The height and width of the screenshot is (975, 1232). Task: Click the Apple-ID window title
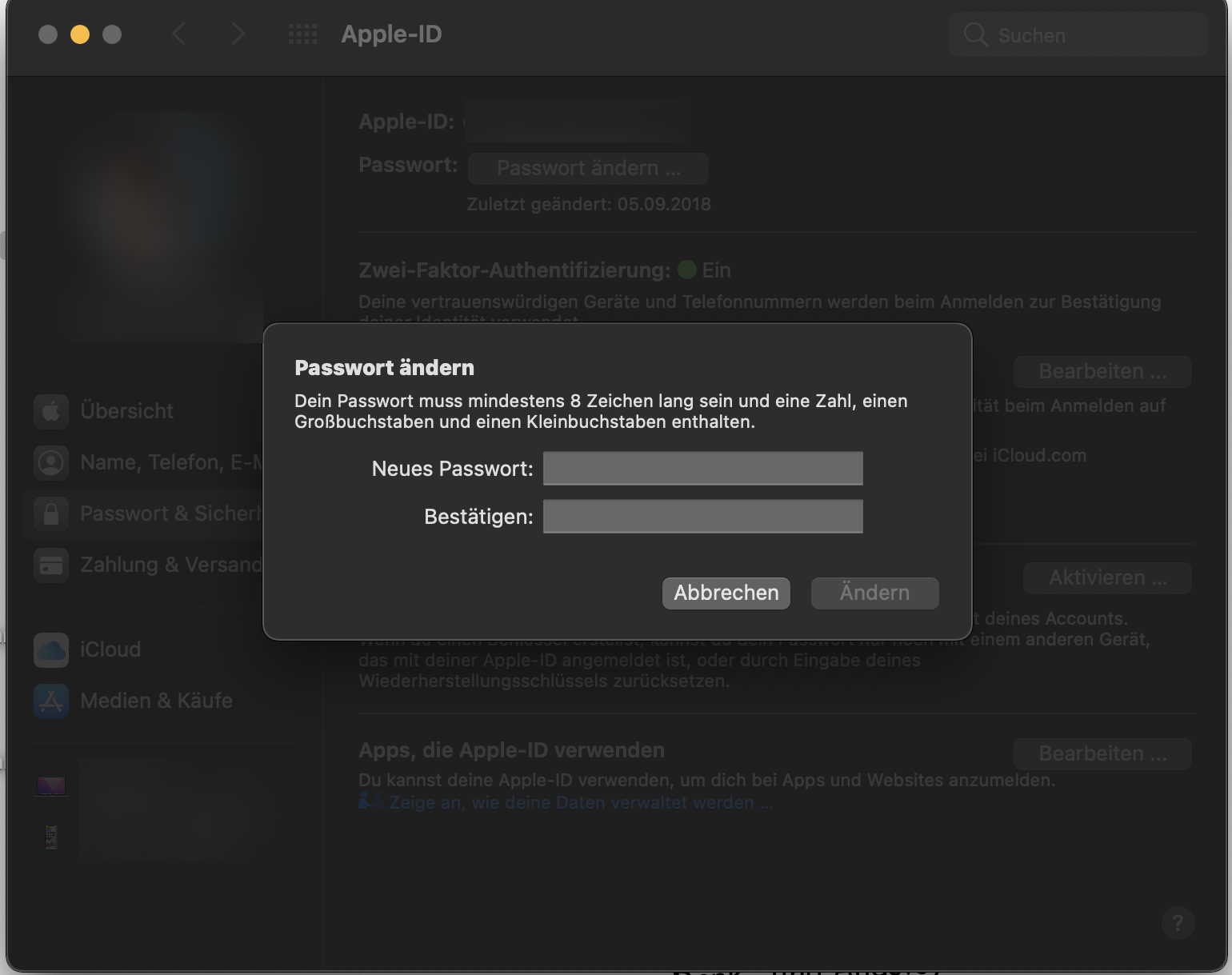tap(392, 34)
